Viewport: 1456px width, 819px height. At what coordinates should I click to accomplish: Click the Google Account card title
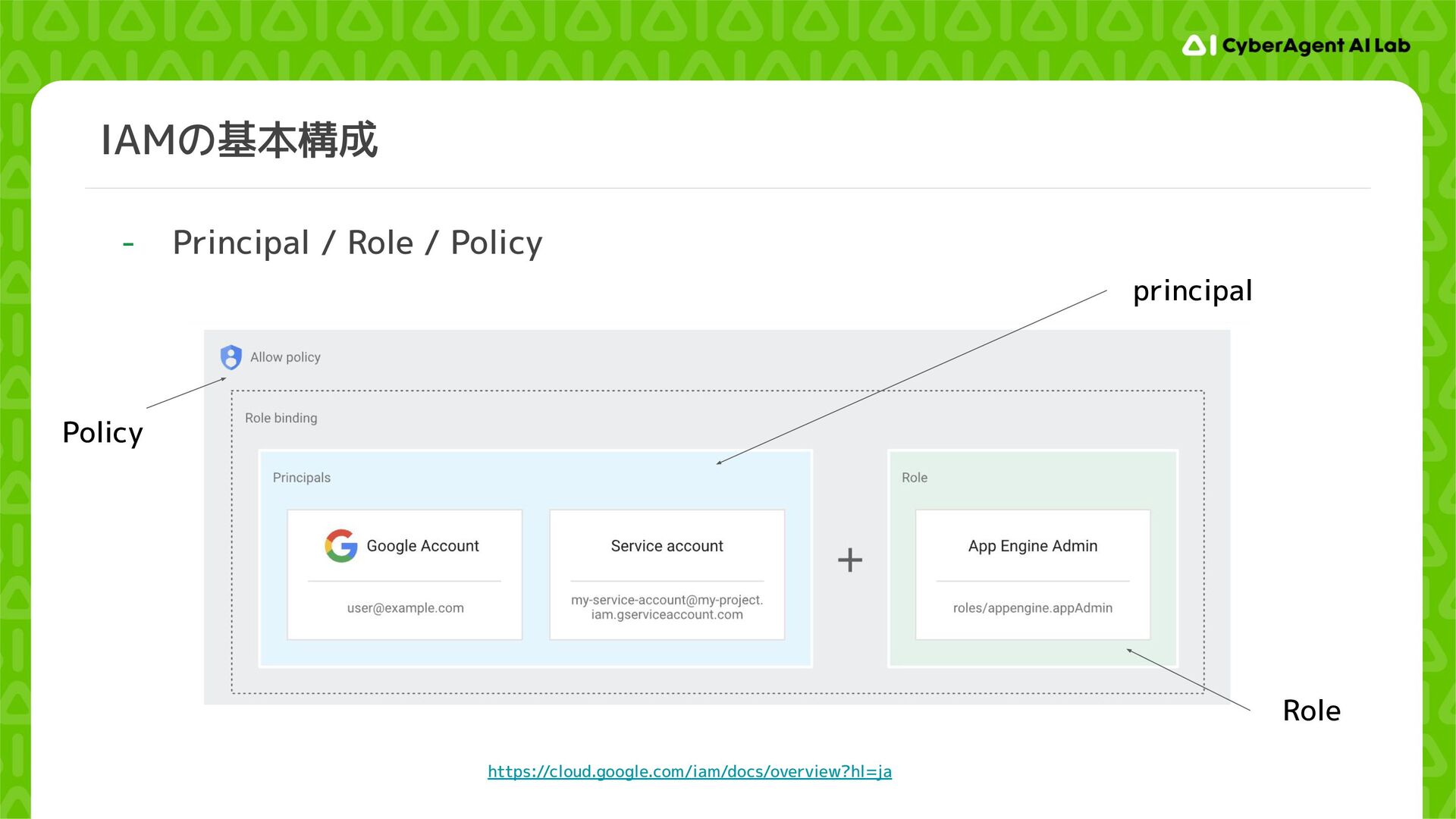[x=422, y=546]
